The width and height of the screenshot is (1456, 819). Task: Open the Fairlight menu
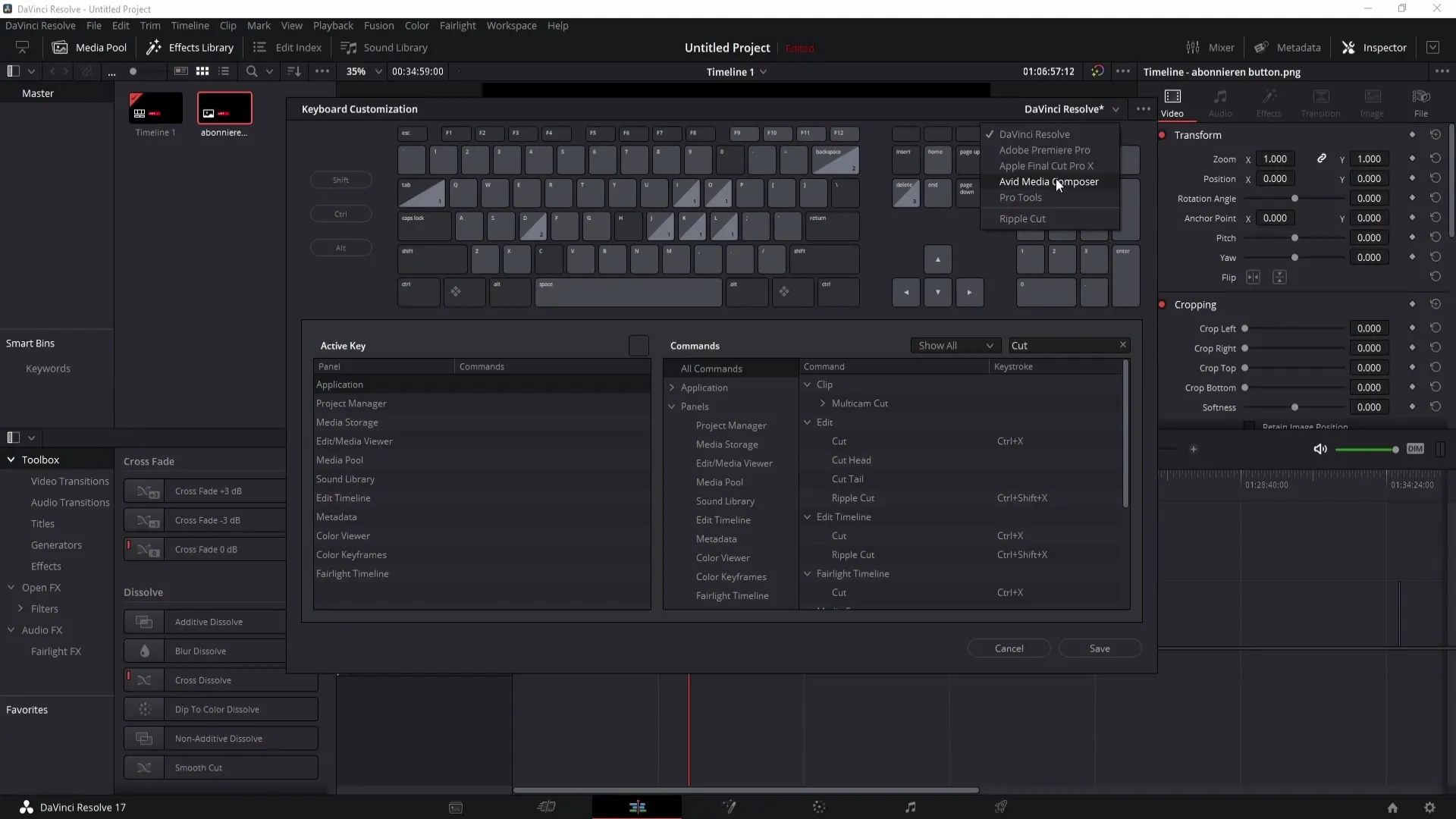(x=458, y=25)
